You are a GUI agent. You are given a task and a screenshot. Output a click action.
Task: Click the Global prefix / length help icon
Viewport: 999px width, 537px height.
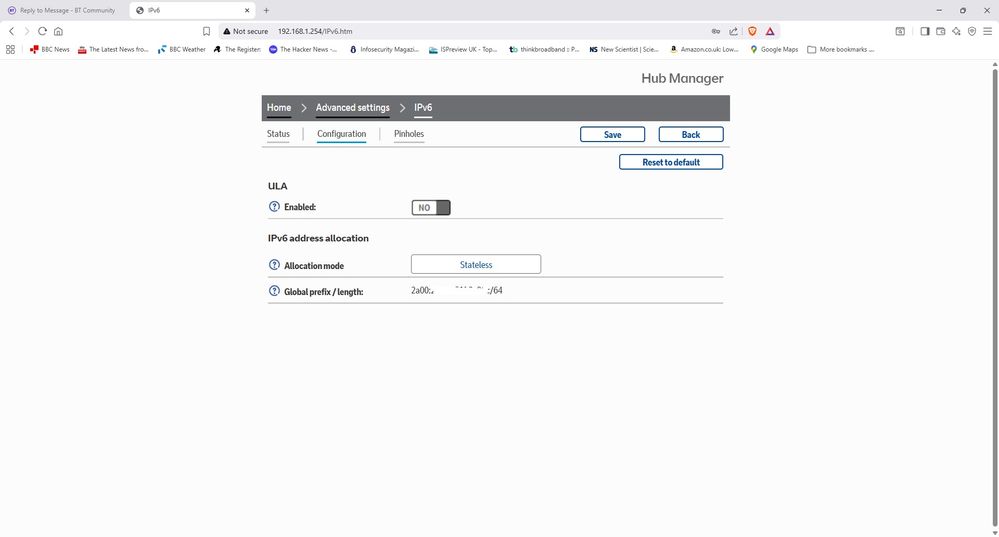point(274,291)
